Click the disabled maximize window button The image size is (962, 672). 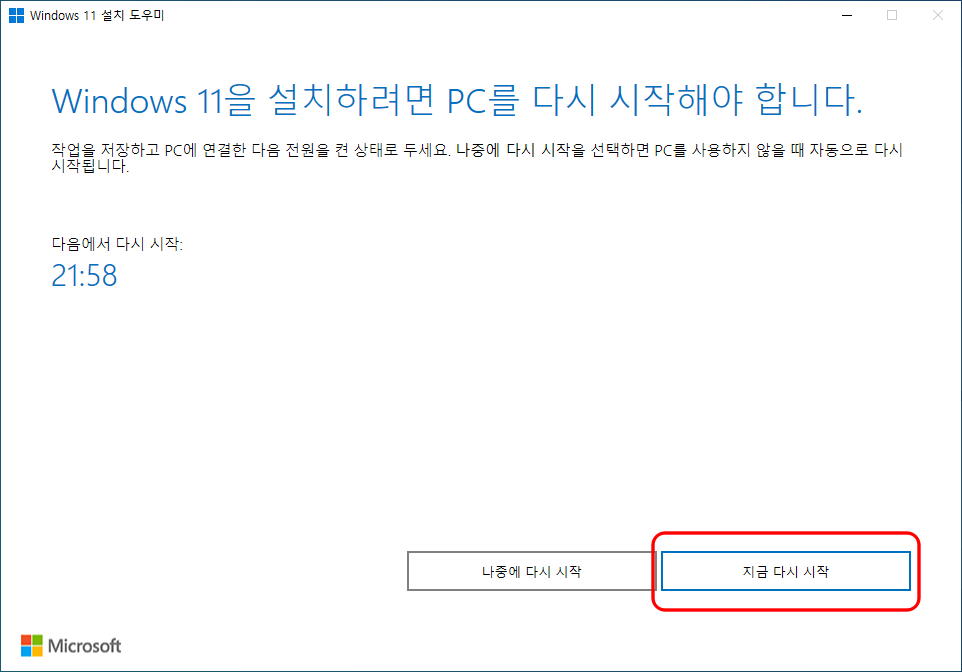[x=892, y=15]
